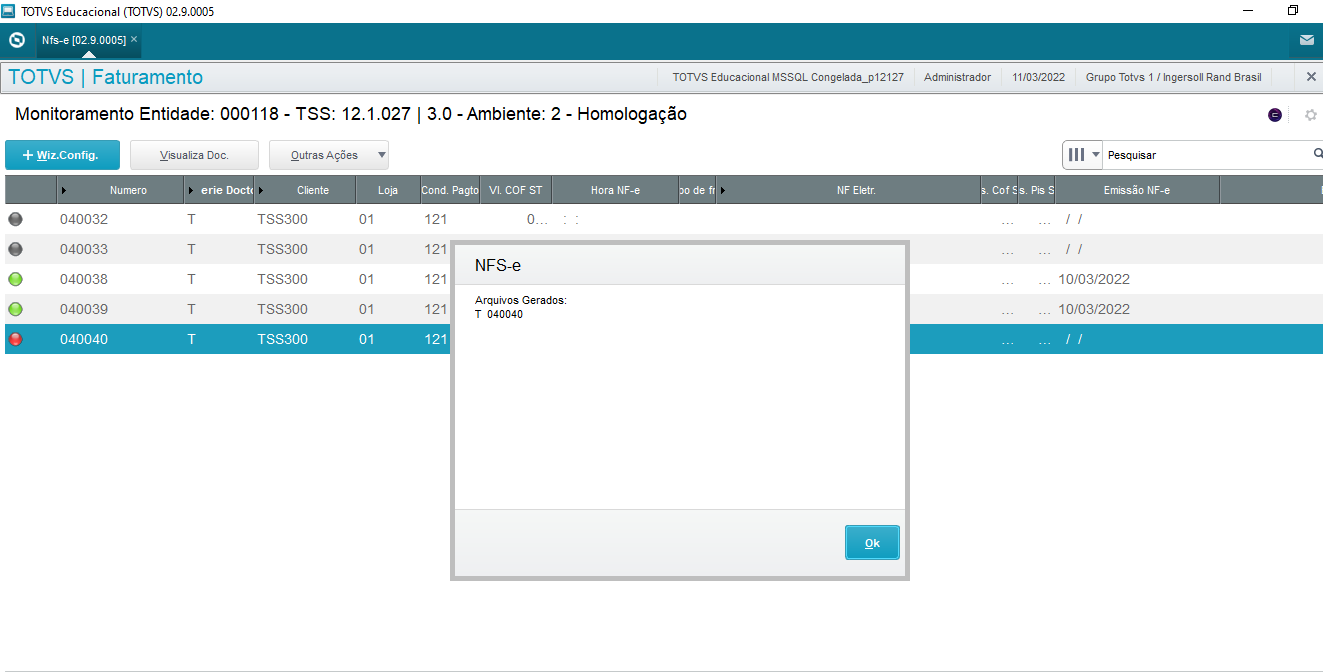This screenshot has height=672, width=1323.
Task: Select the row number 040032
Action: tap(84, 219)
